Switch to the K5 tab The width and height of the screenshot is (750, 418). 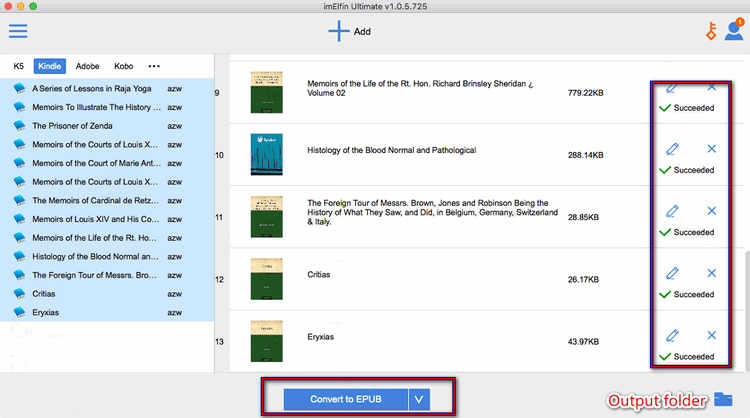pos(18,66)
